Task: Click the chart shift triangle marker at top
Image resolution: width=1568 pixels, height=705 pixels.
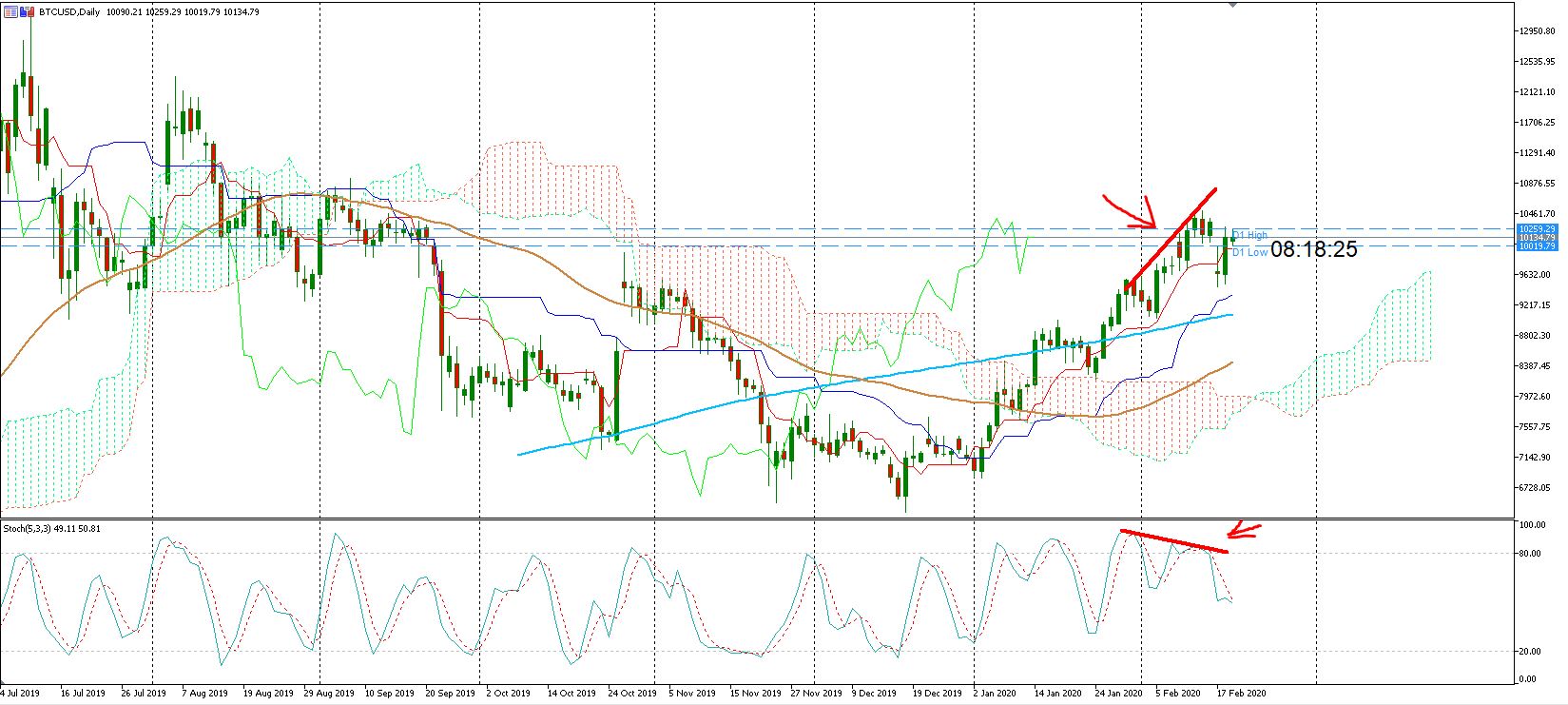Action: point(1233,5)
